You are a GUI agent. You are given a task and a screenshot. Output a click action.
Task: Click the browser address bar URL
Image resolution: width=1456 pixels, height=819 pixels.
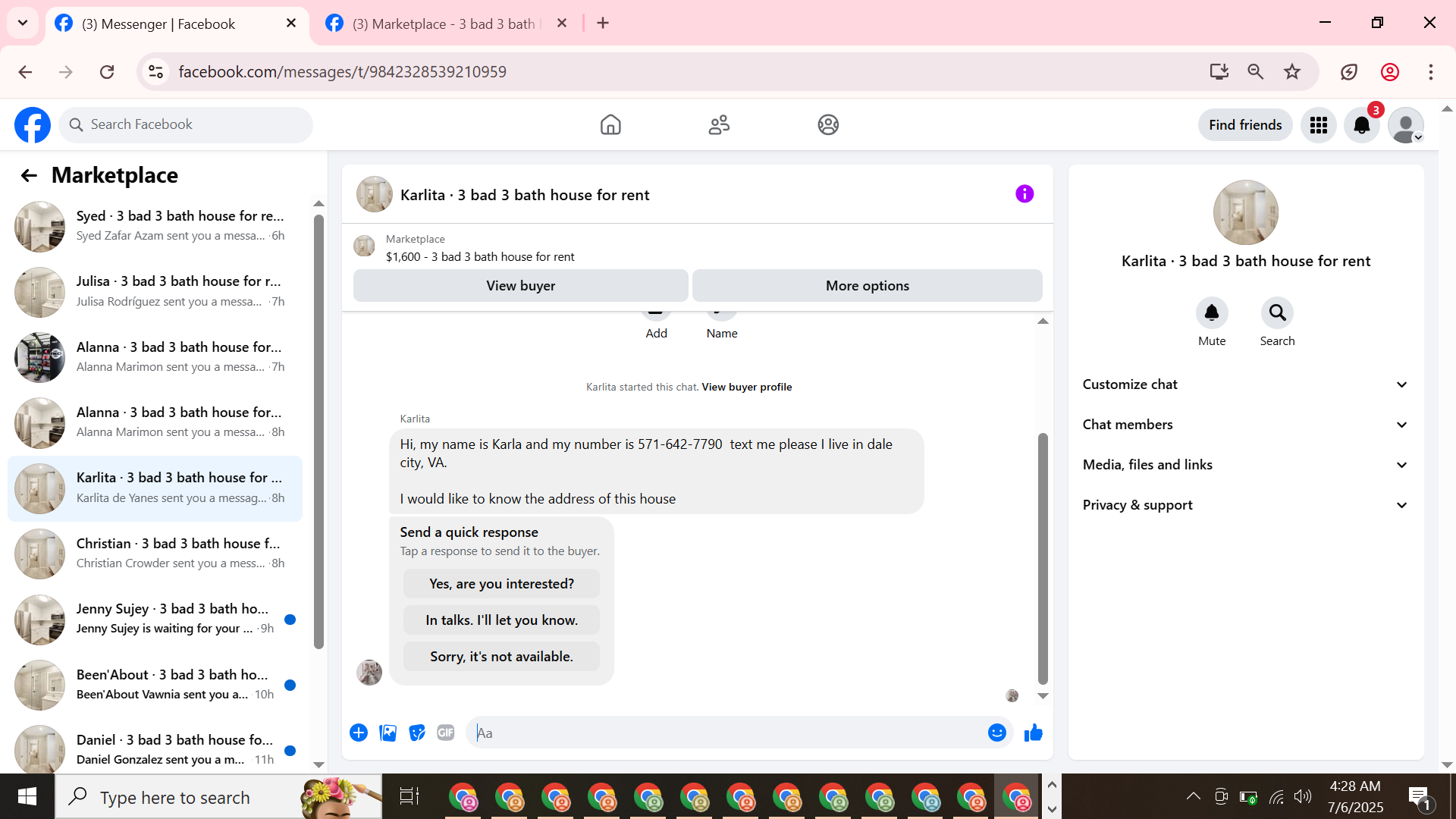(x=343, y=72)
